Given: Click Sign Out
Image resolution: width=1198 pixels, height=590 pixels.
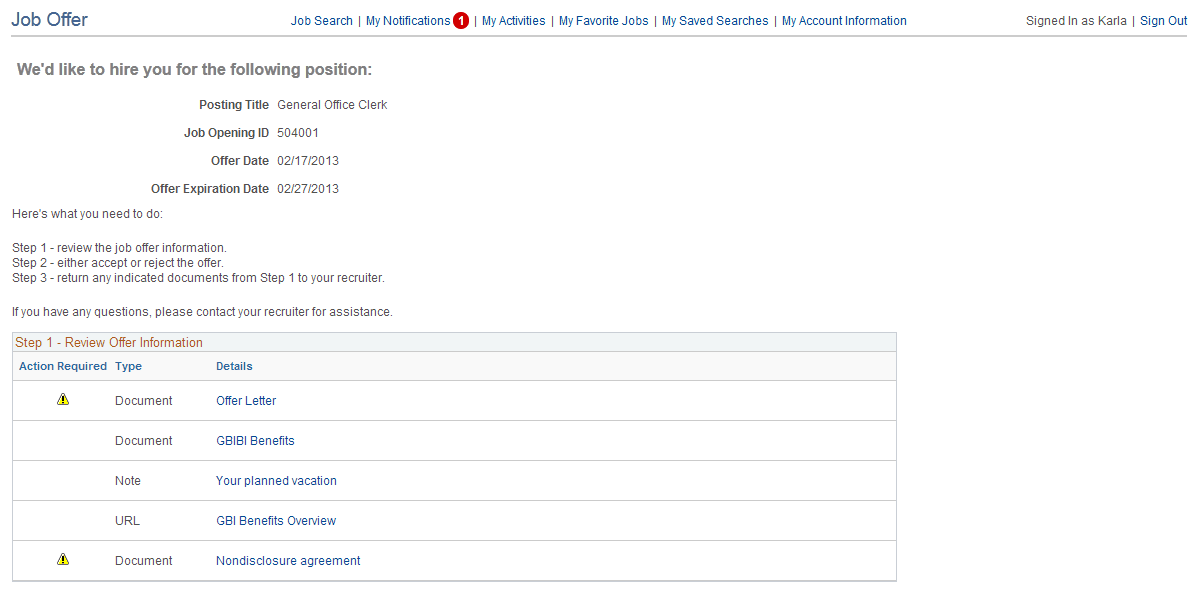Looking at the screenshot, I should (x=1163, y=20).
